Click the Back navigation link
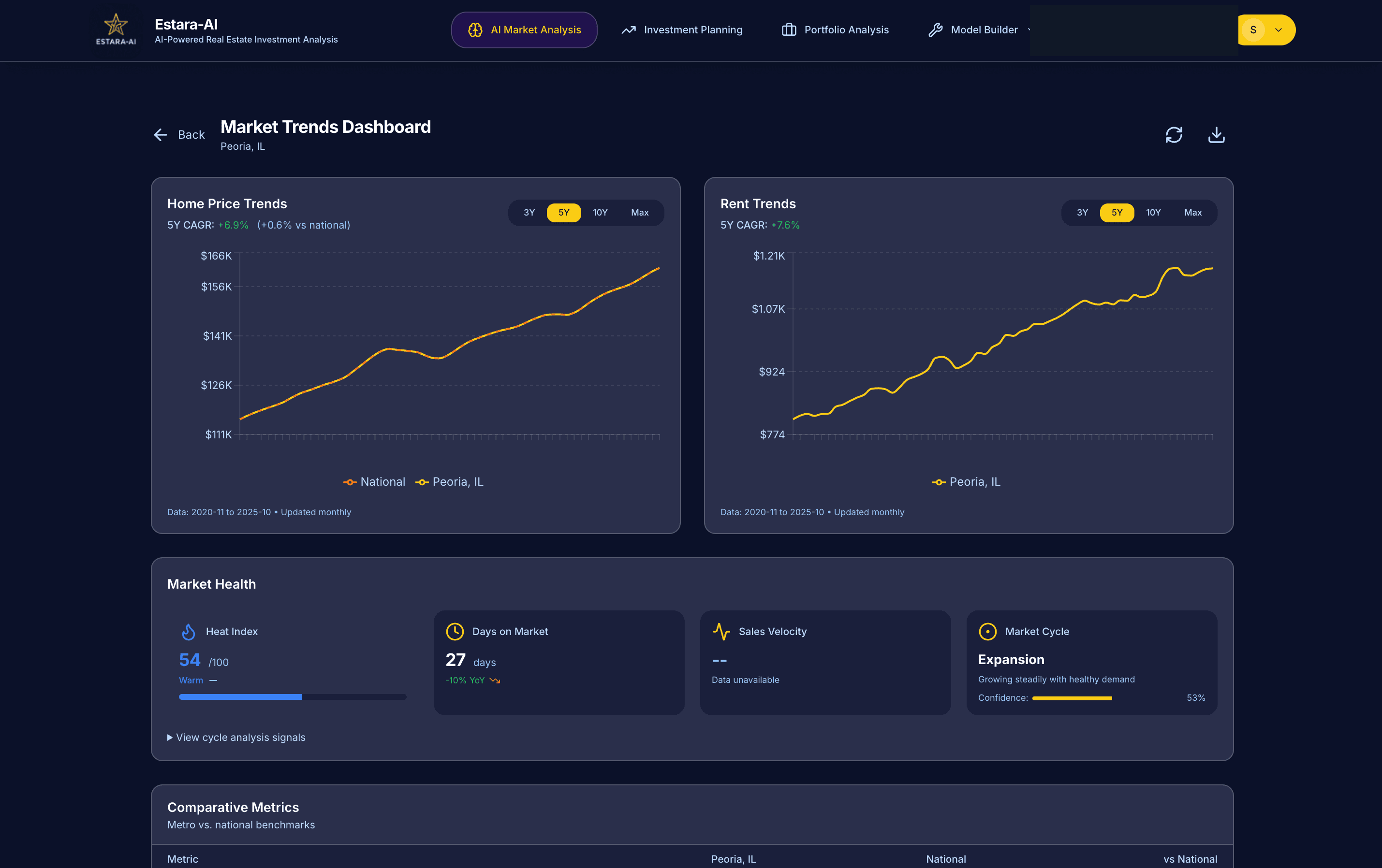Screen dimensions: 1382x868 179,134
